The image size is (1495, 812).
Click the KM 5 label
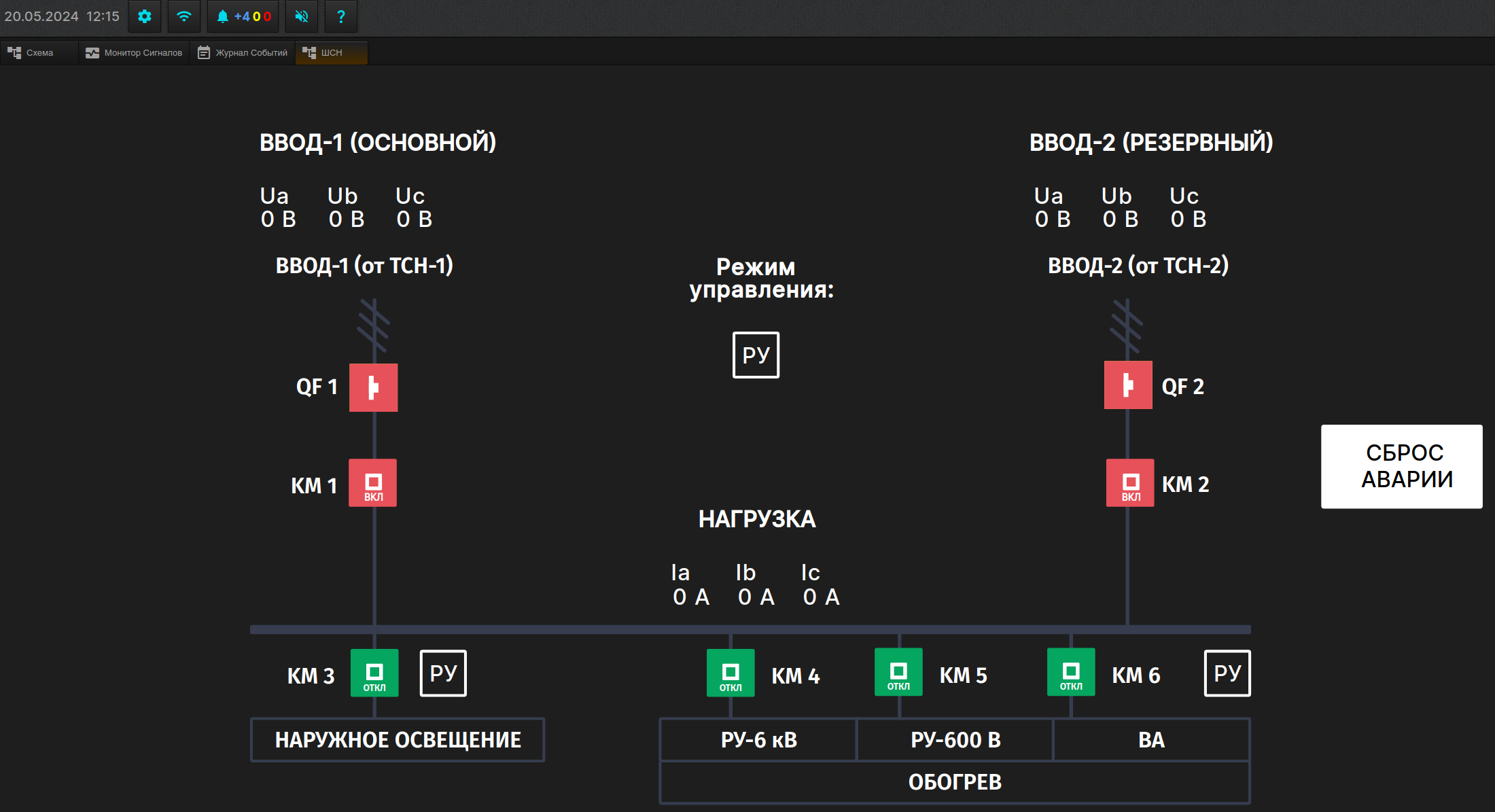964,675
